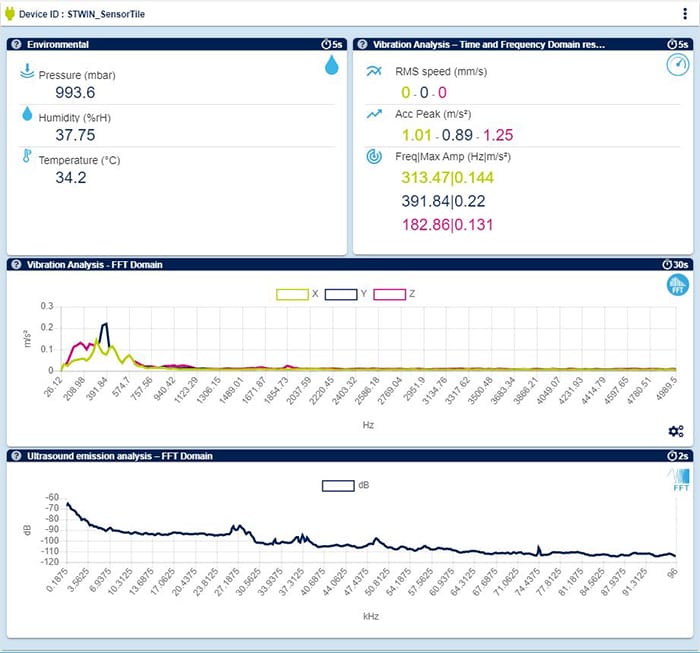This screenshot has width=700, height=653.
Task: Click the Temperature thermometer icon
Action: 27,156
